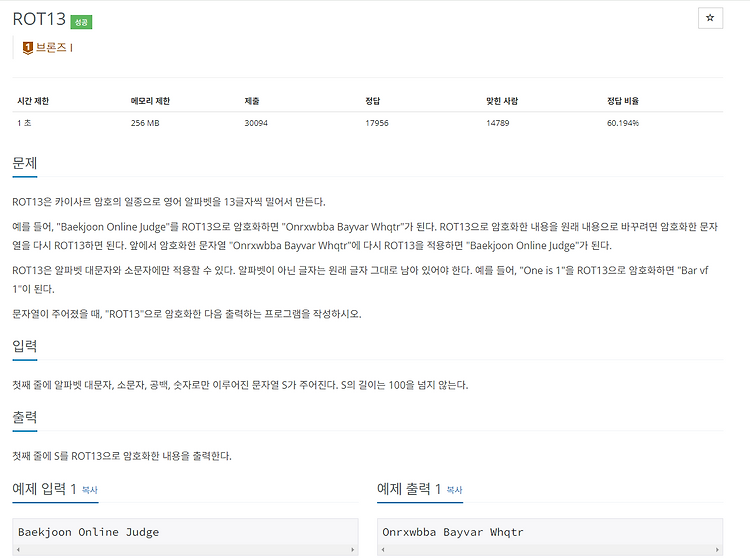Click the 출력 section heading
The image size is (750, 560).
pyautogui.click(x=25, y=417)
